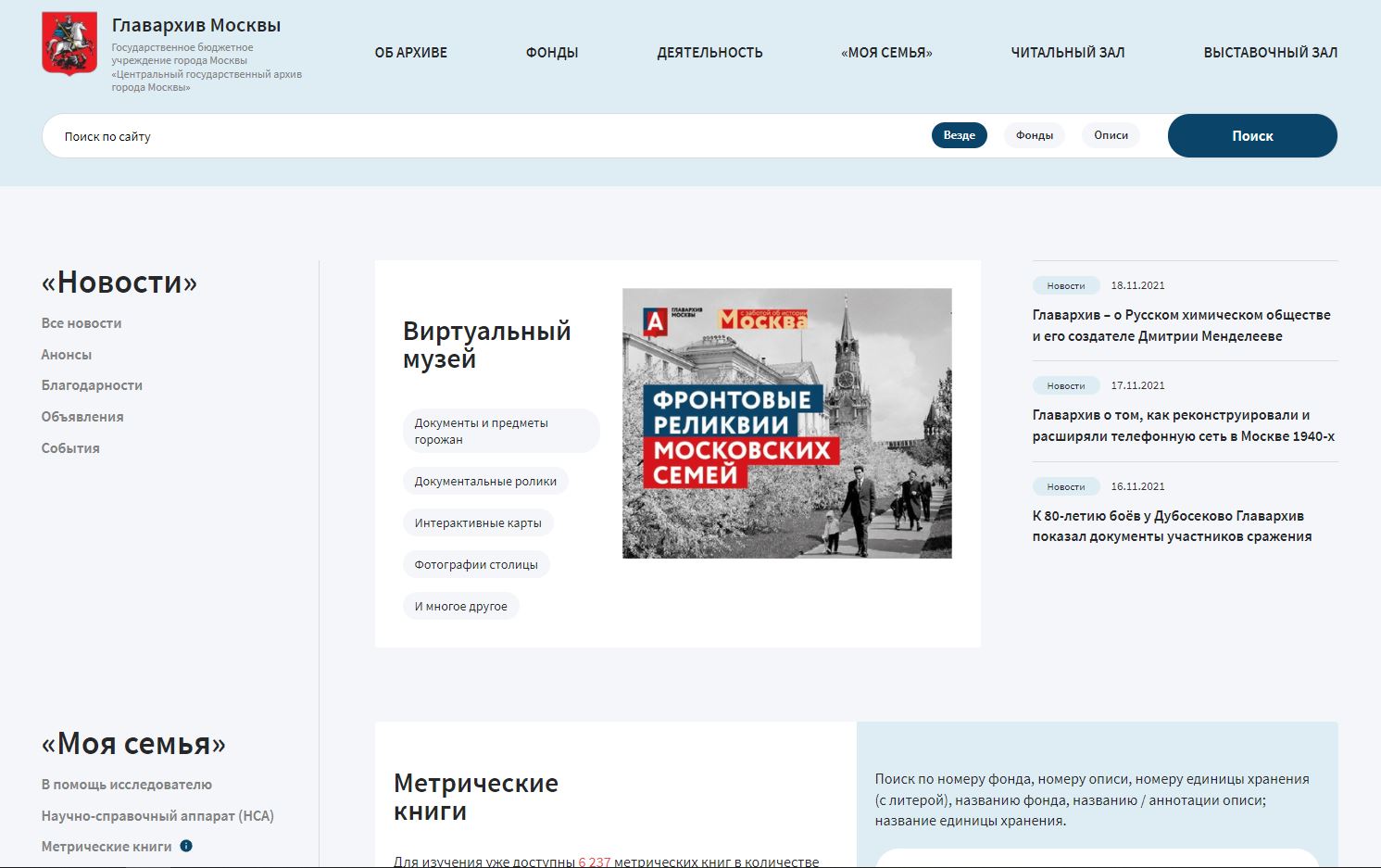This screenshot has width=1381, height=868.
Task: Open the ЧИТАЛЬНЫЙ ЗАЛ menu
Action: [x=1068, y=53]
